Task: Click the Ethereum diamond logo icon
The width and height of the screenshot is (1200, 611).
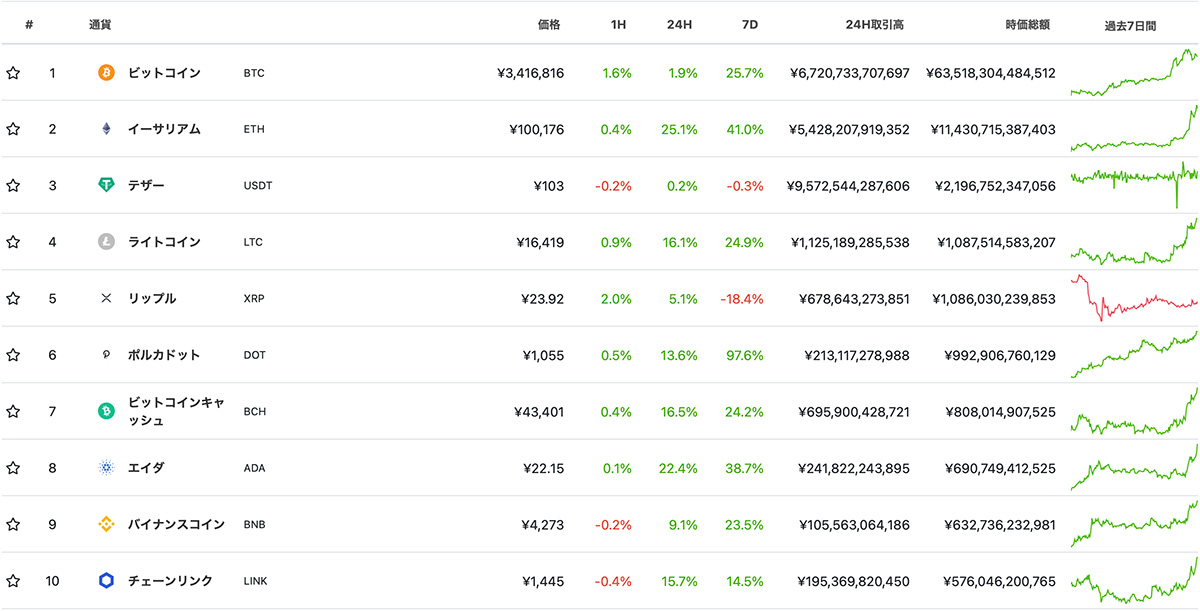Action: pos(106,129)
